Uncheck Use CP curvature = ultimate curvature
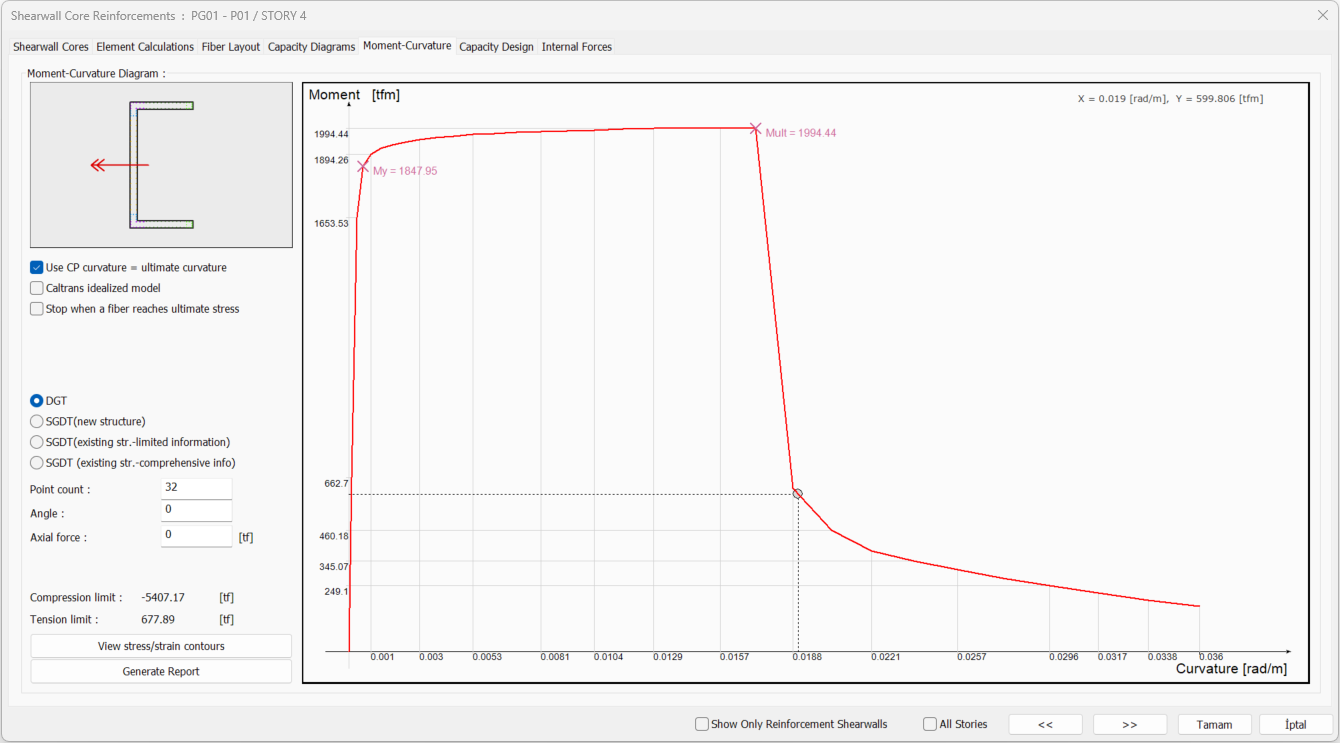The width and height of the screenshot is (1340, 743). 37,268
